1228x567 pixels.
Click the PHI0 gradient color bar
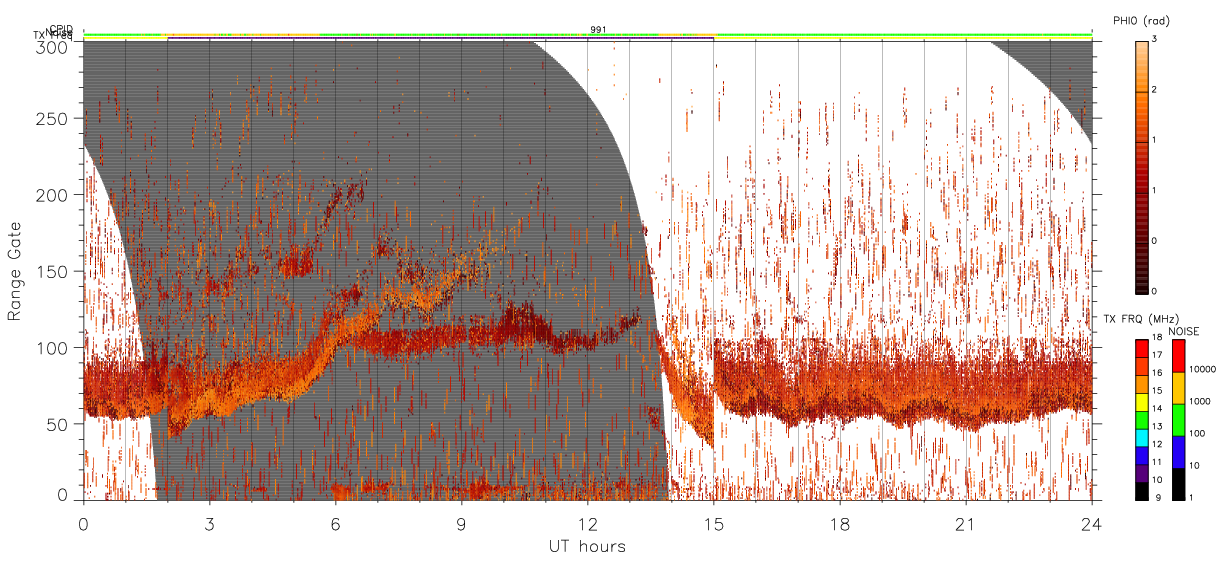pos(1141,166)
